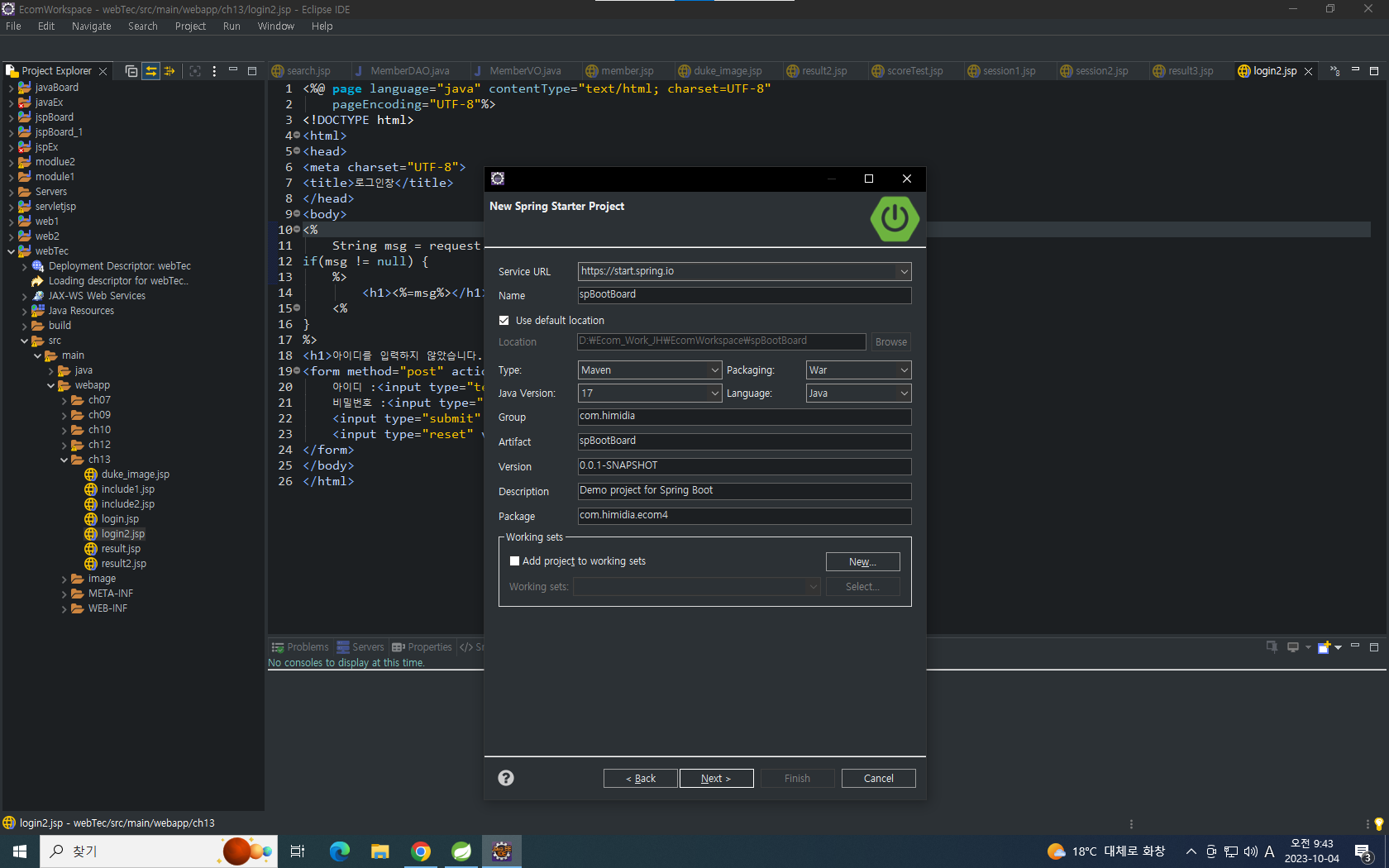
Task: Close the login2.jsp editor tab
Action: pos(1308,71)
